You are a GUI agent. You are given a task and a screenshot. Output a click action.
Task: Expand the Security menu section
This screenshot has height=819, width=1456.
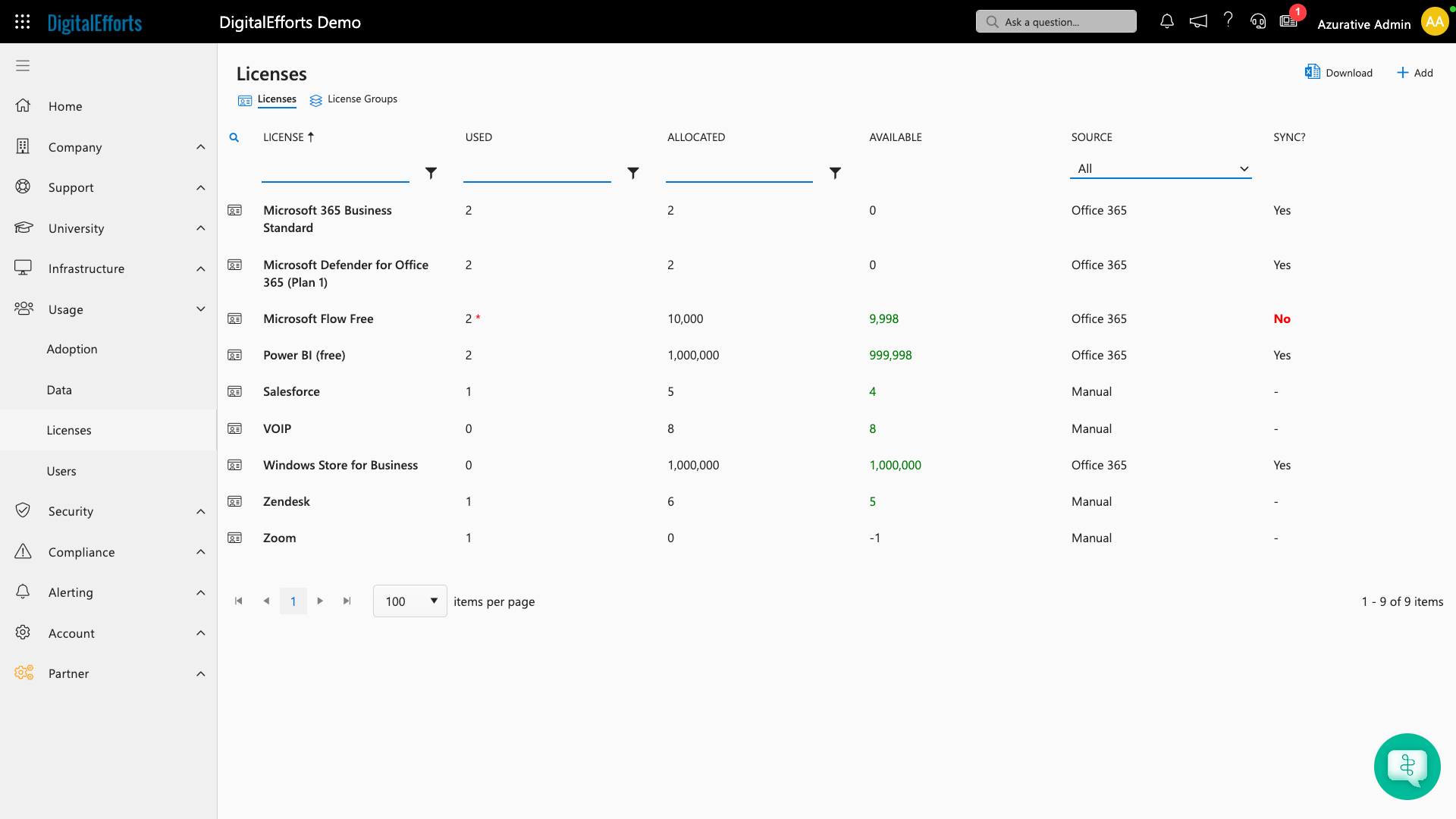(x=108, y=511)
